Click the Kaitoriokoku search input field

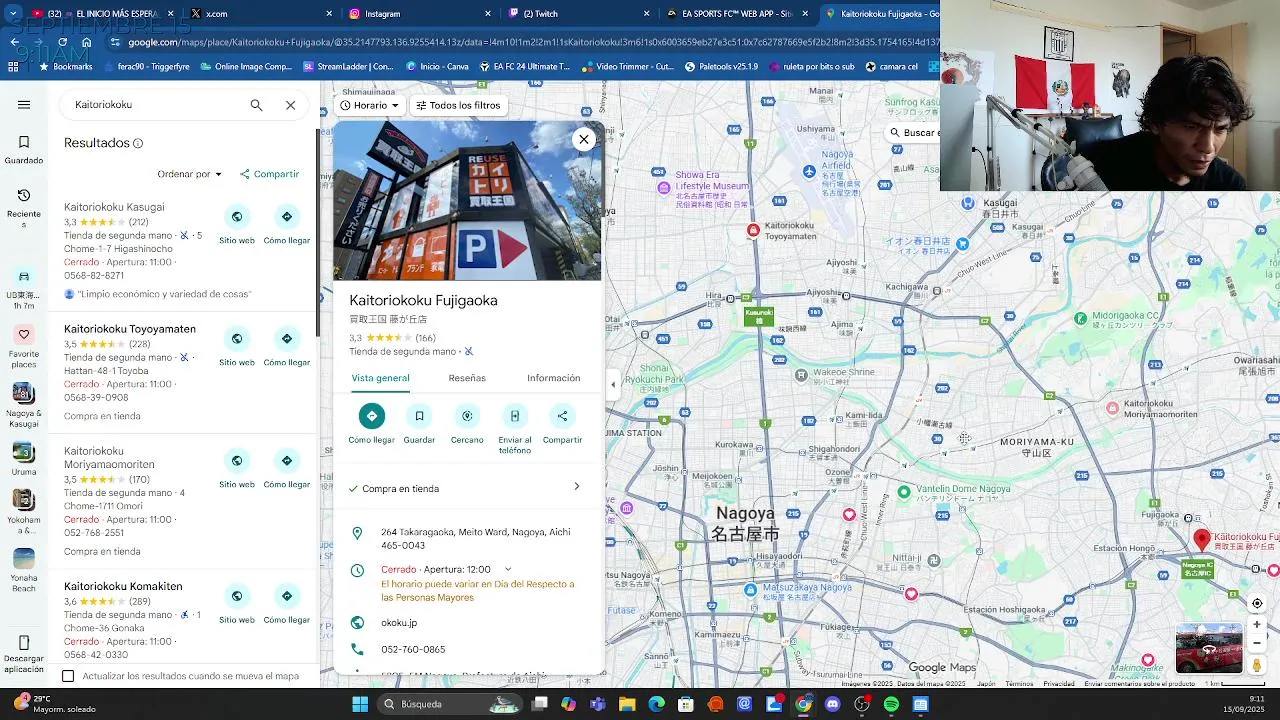pos(155,105)
